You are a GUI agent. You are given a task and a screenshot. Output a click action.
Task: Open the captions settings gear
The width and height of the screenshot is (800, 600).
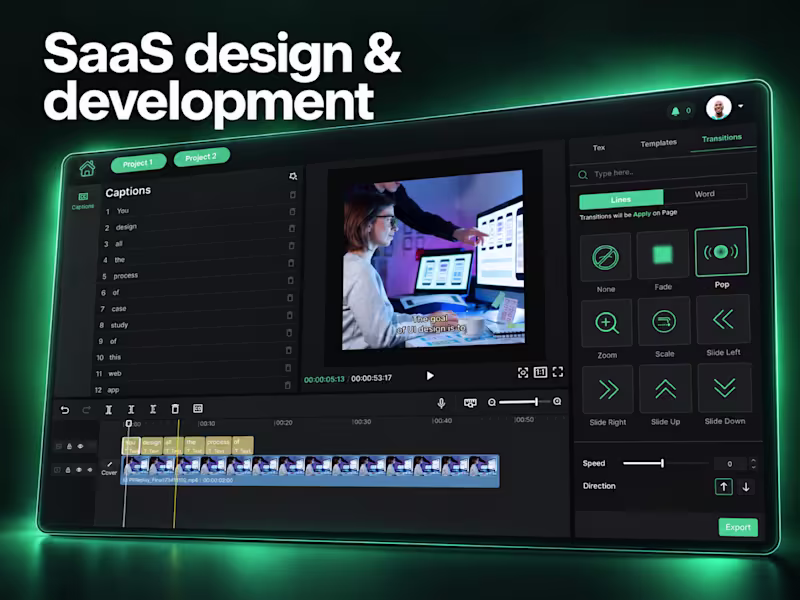pyautogui.click(x=293, y=176)
